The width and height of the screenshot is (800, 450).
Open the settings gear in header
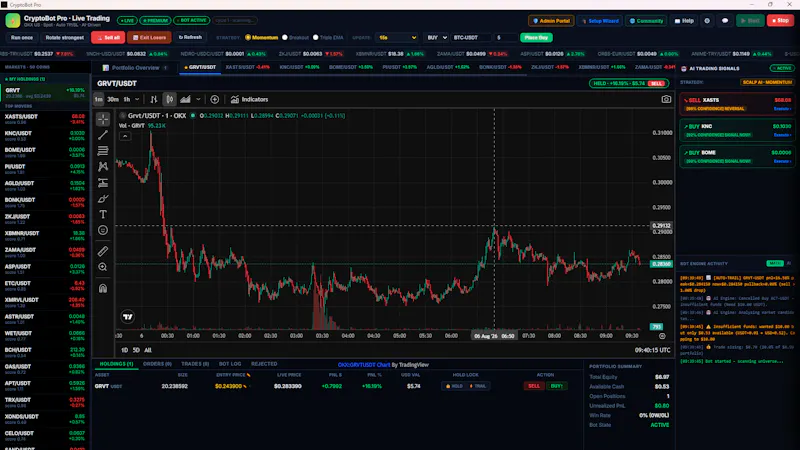[707, 21]
